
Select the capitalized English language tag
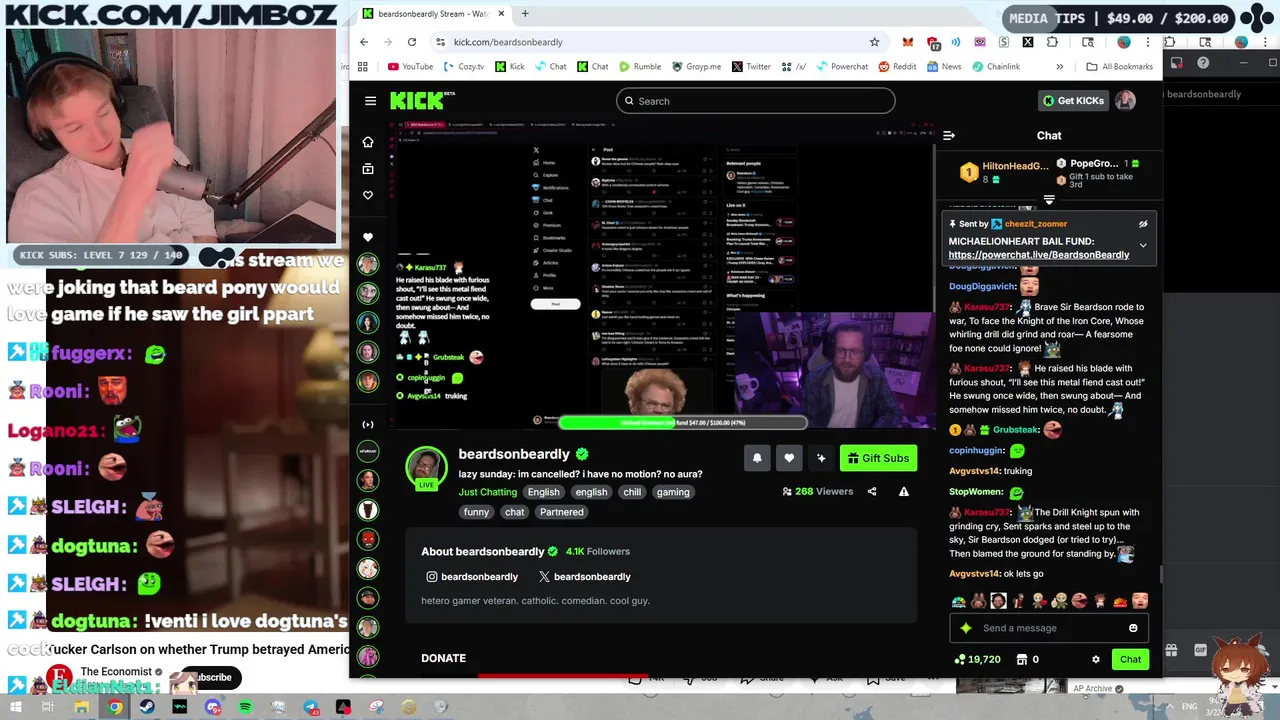coord(544,492)
